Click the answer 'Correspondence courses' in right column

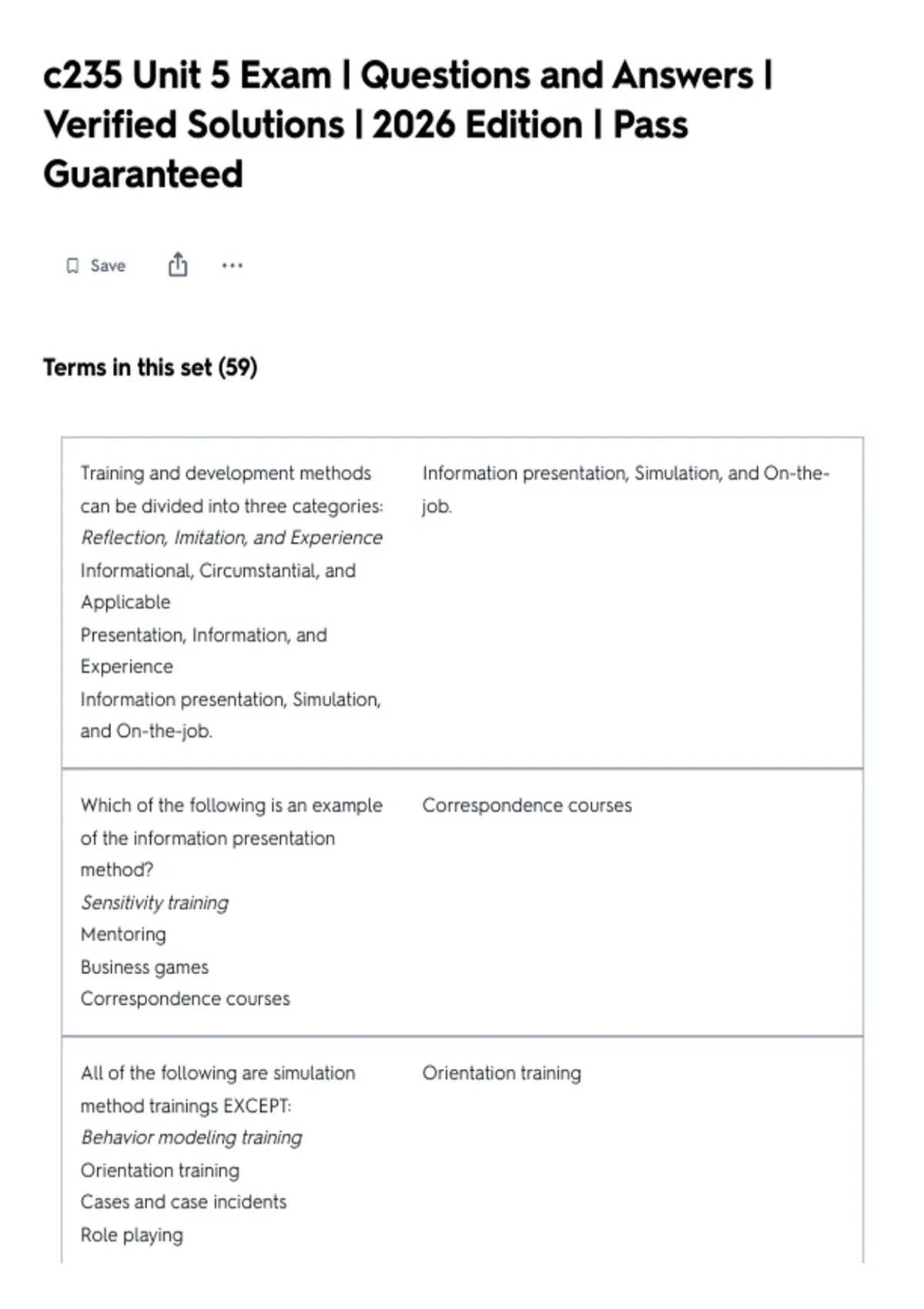coord(527,805)
